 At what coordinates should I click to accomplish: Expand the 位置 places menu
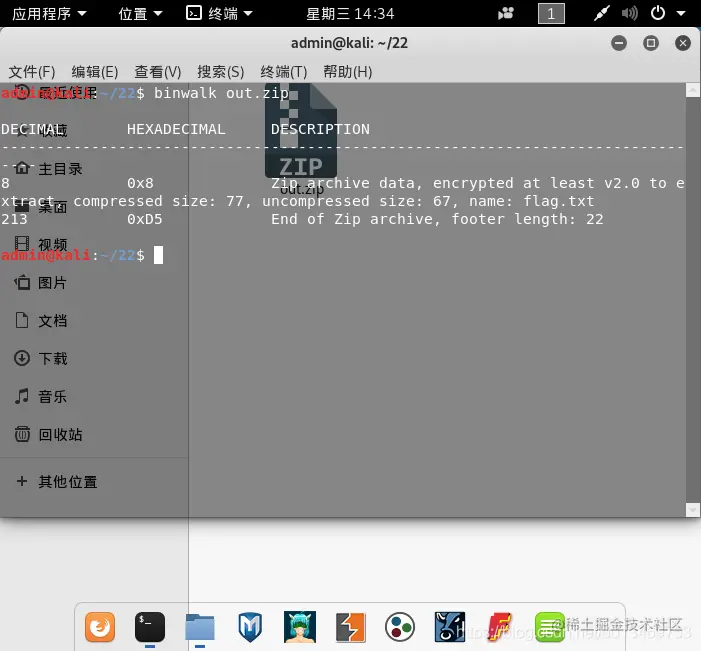tap(140, 14)
